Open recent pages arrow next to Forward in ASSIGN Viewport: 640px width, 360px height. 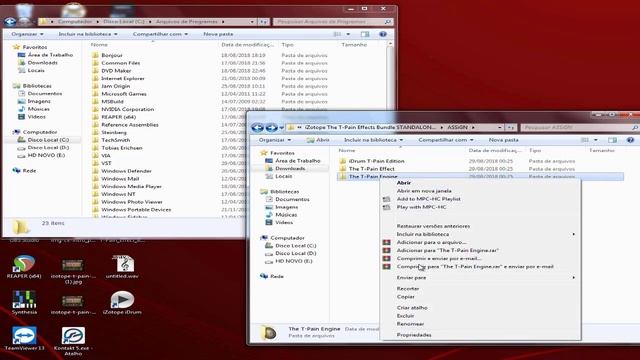pos(282,128)
